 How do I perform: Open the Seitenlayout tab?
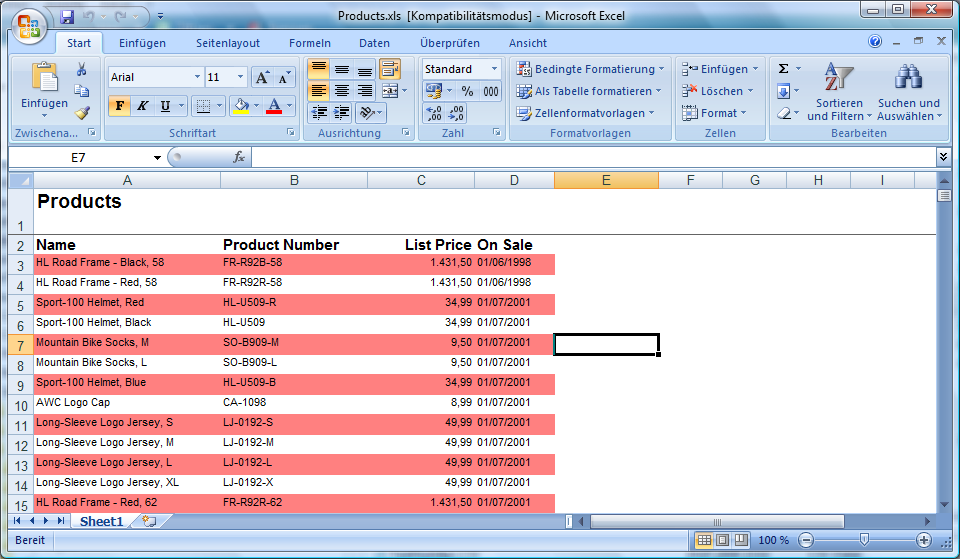(x=228, y=43)
